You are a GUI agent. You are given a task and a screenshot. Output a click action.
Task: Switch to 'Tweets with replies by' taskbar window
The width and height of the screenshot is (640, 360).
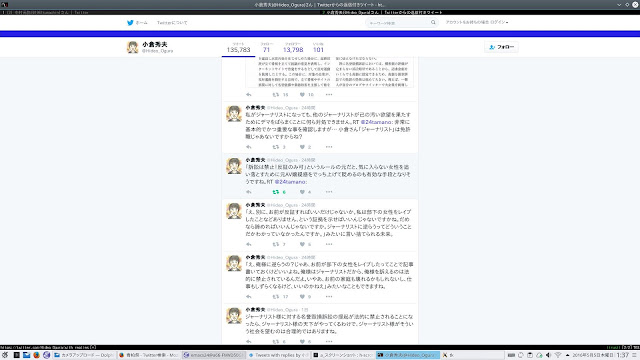click(x=278, y=355)
